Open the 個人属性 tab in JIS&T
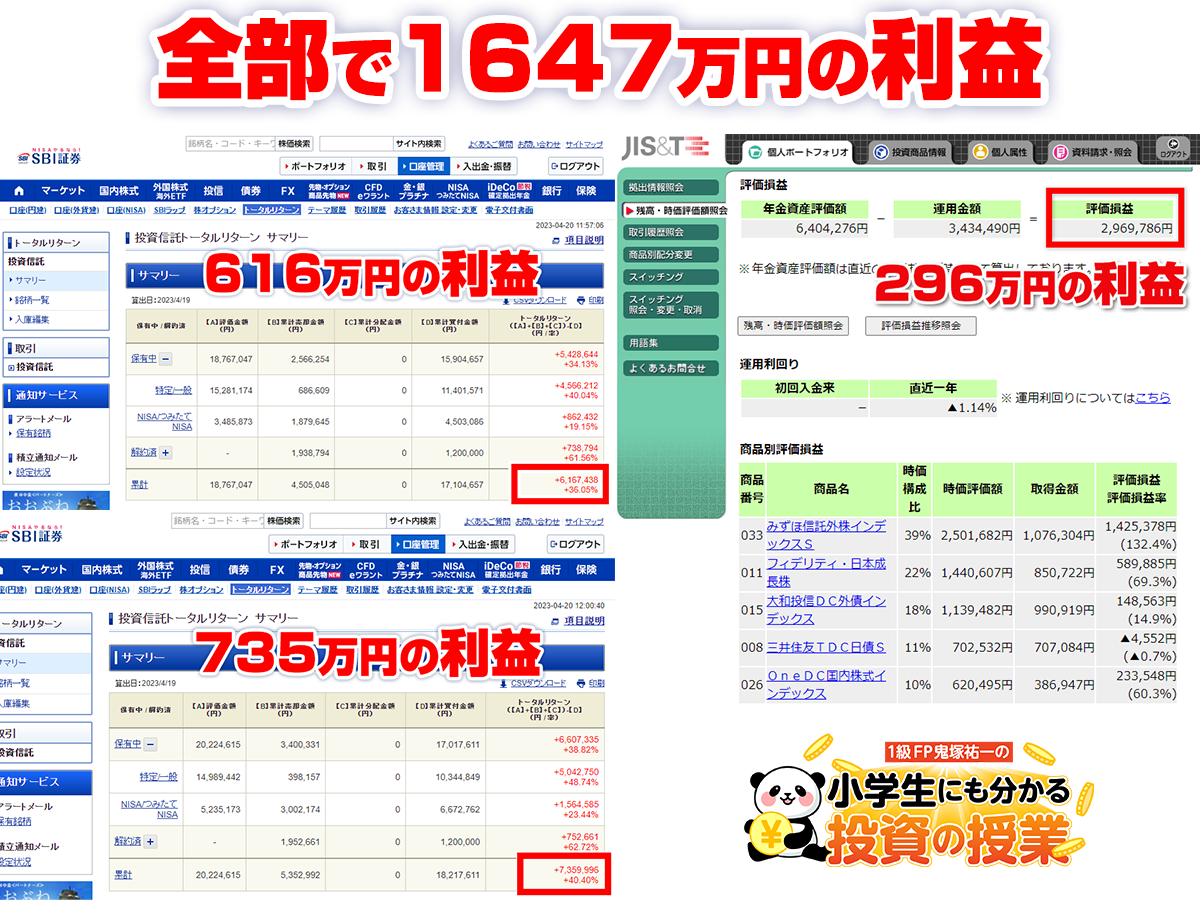 [x=1002, y=152]
